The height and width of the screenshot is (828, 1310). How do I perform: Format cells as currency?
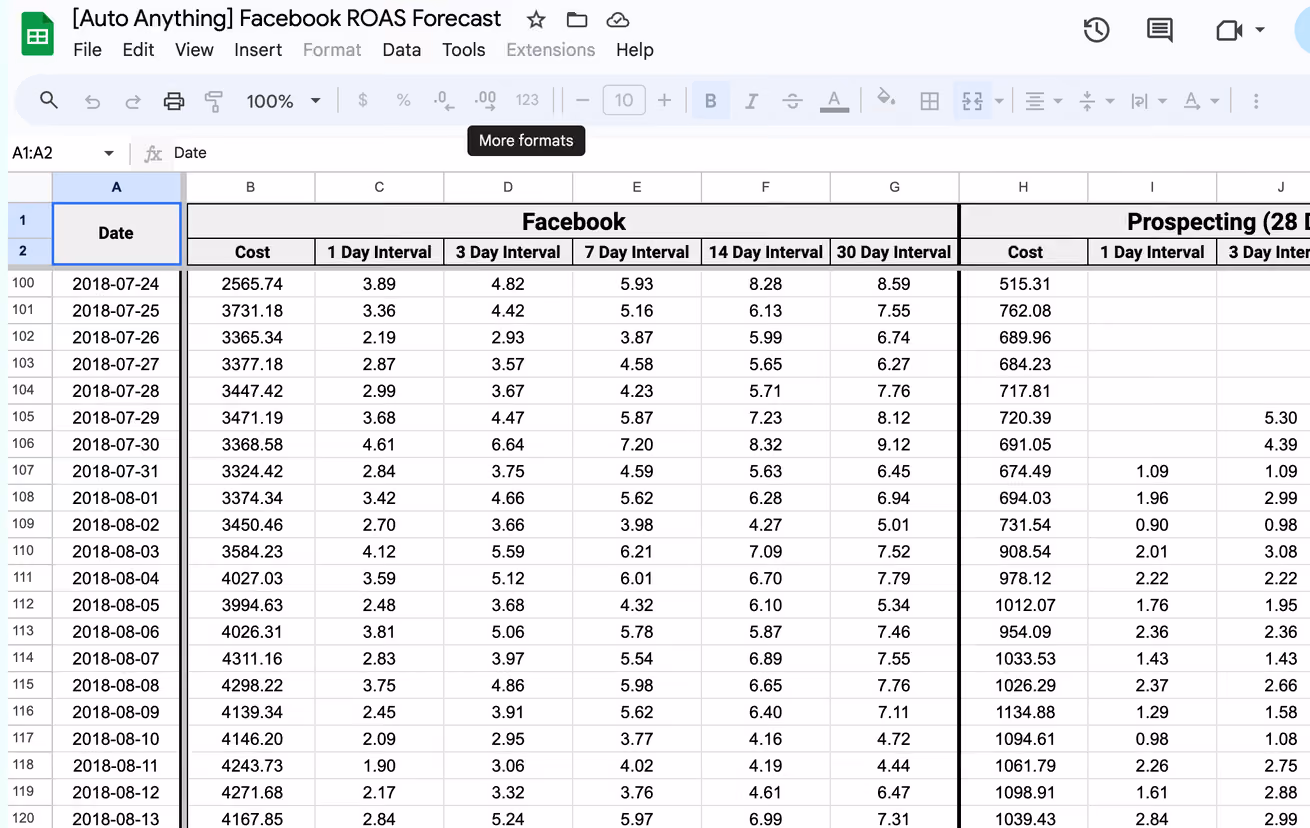pos(362,100)
